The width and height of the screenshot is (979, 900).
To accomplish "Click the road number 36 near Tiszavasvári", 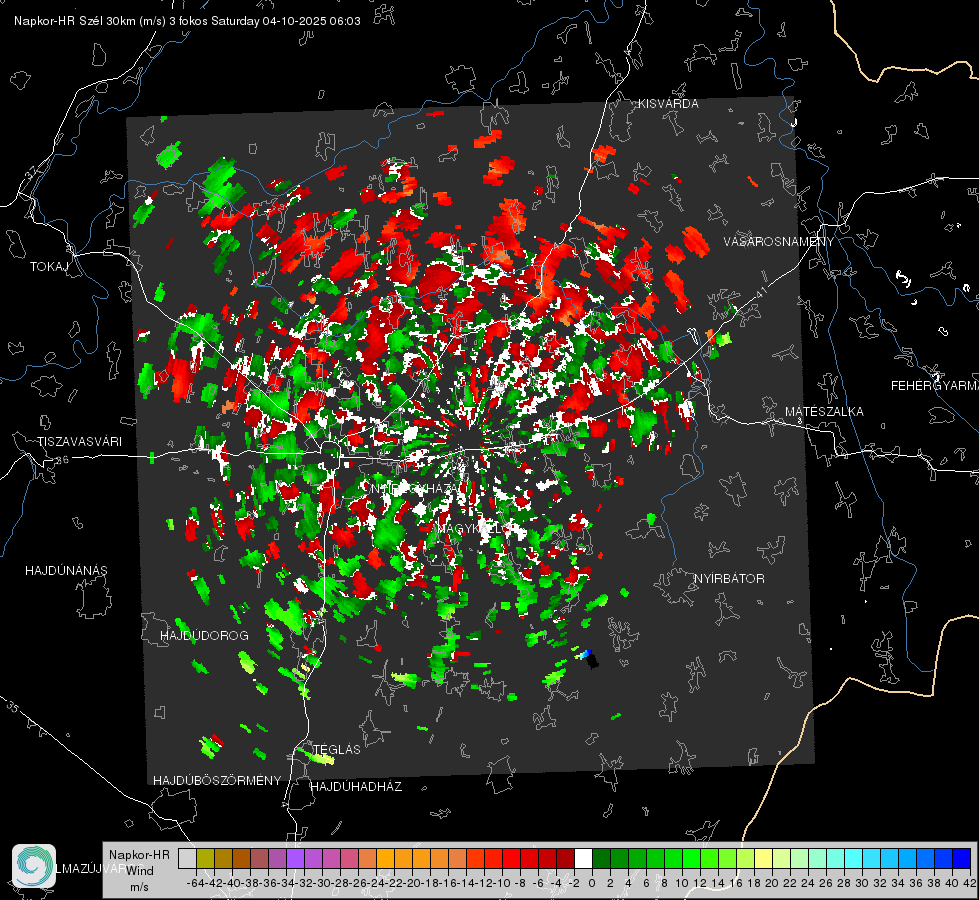I will [62, 460].
